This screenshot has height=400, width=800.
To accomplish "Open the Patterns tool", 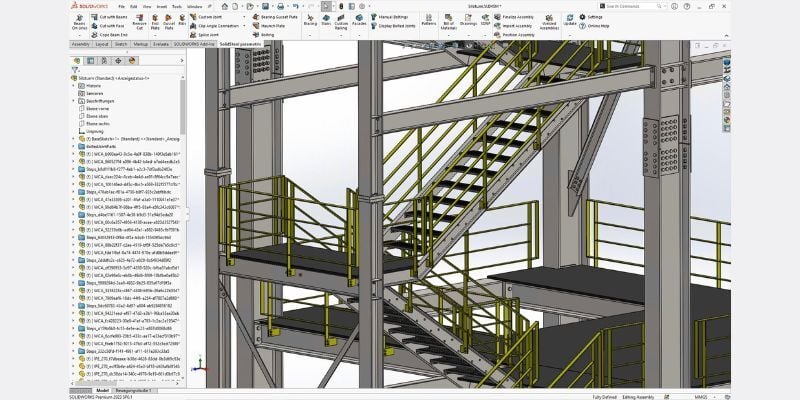I will pyautogui.click(x=429, y=20).
